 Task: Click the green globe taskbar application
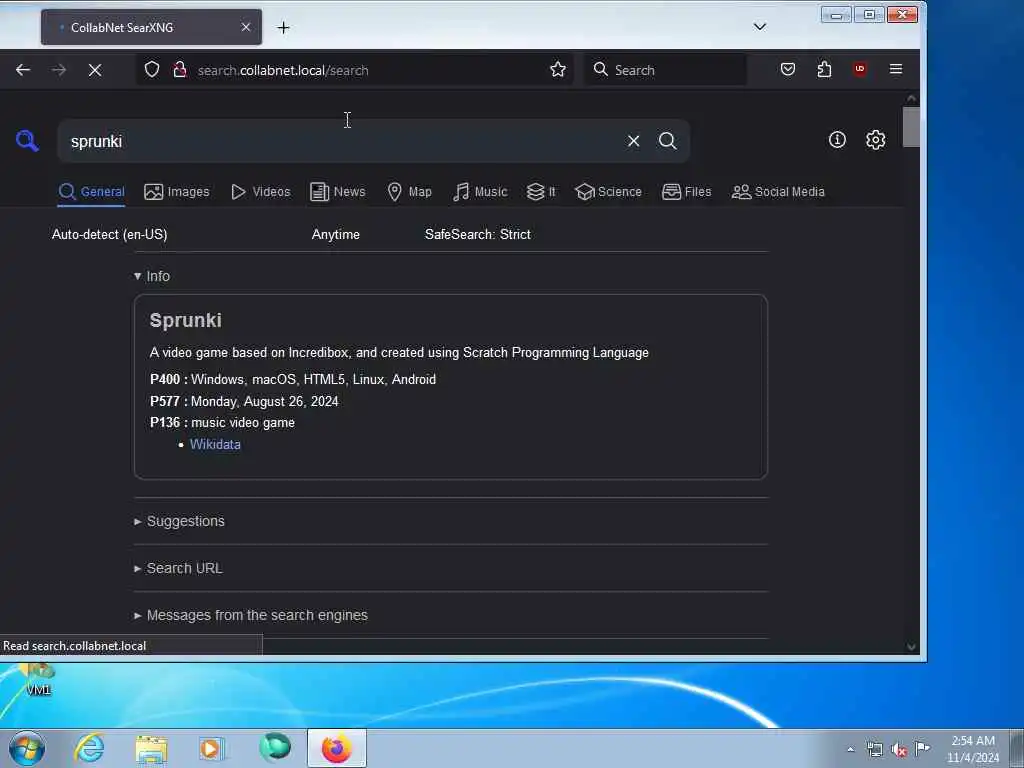[275, 748]
